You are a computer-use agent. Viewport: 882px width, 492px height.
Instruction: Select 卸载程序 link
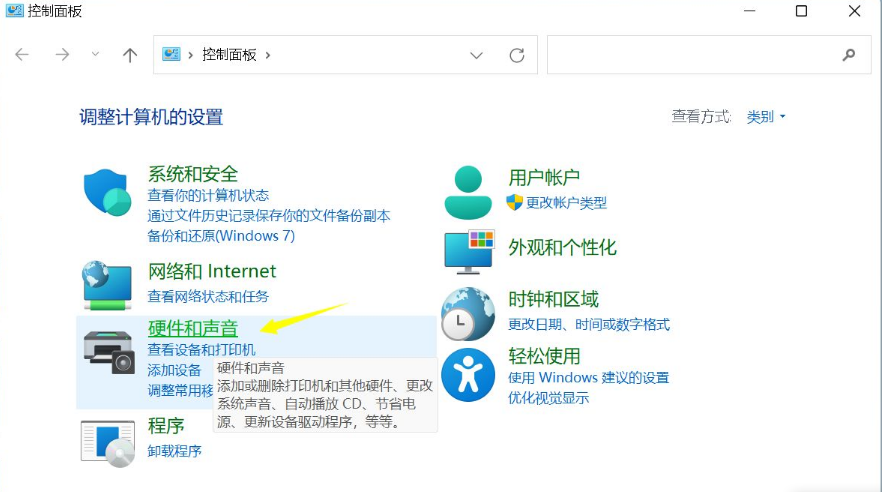coord(175,451)
